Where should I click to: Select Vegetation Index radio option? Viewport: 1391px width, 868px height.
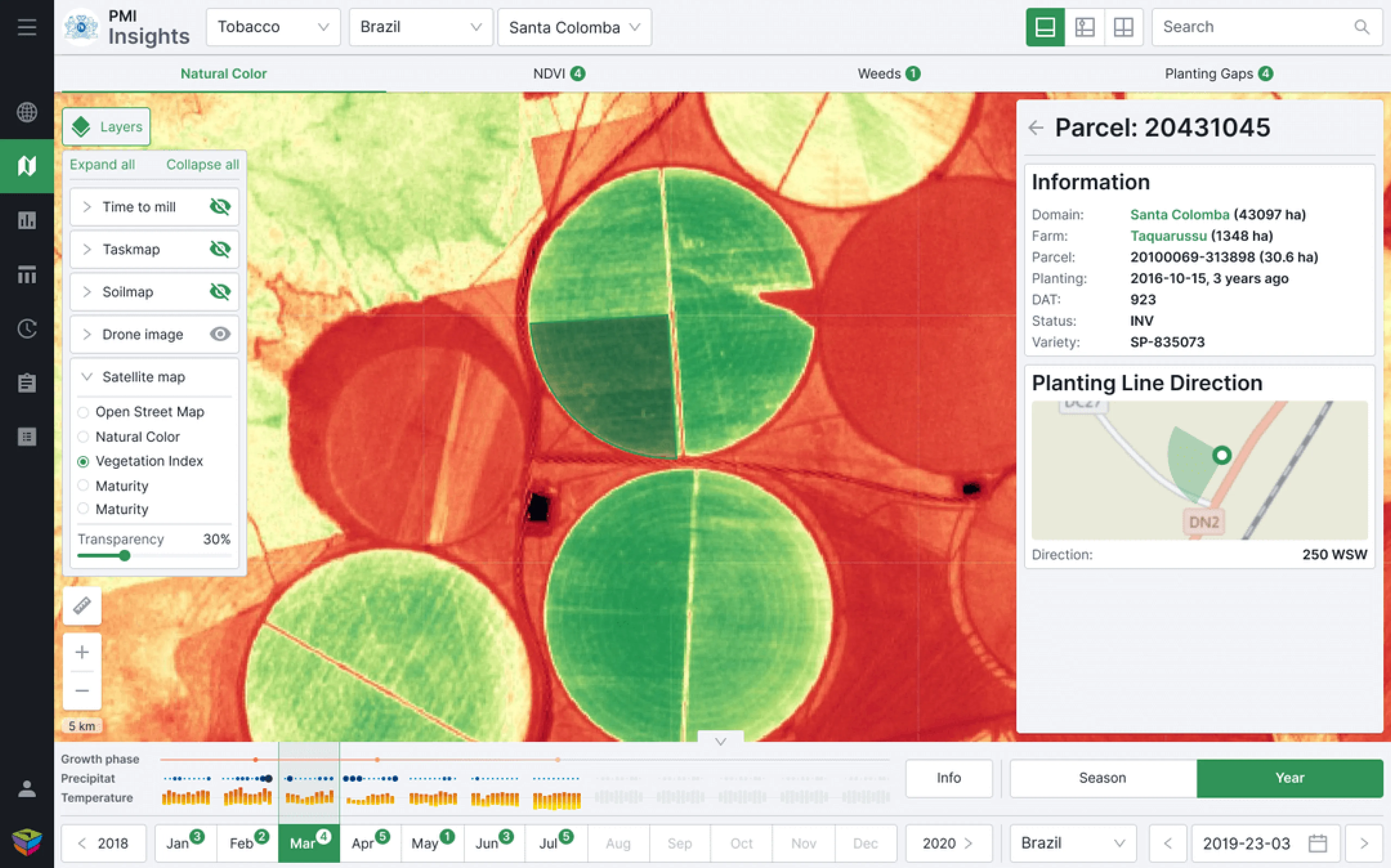click(x=83, y=461)
